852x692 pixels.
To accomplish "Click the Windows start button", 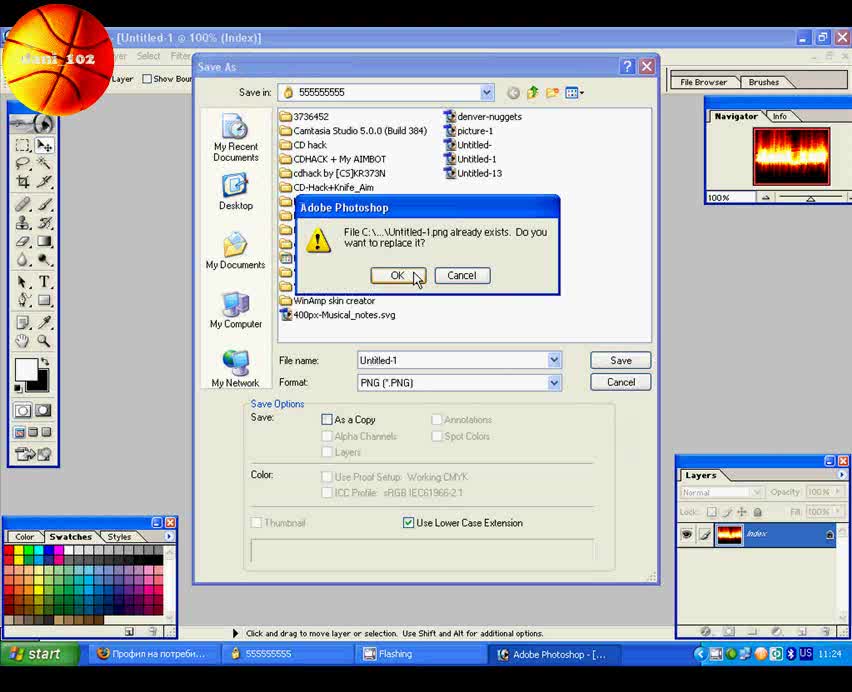I will [39, 654].
